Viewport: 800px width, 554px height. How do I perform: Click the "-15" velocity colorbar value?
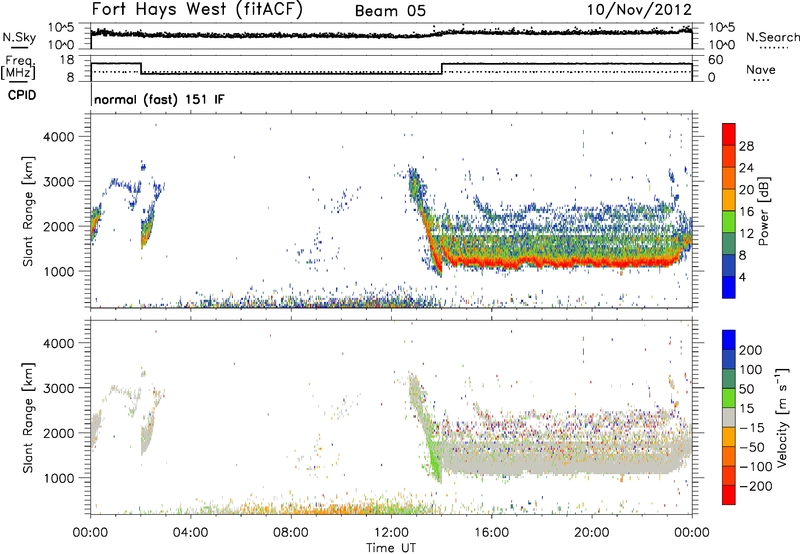tap(751, 428)
